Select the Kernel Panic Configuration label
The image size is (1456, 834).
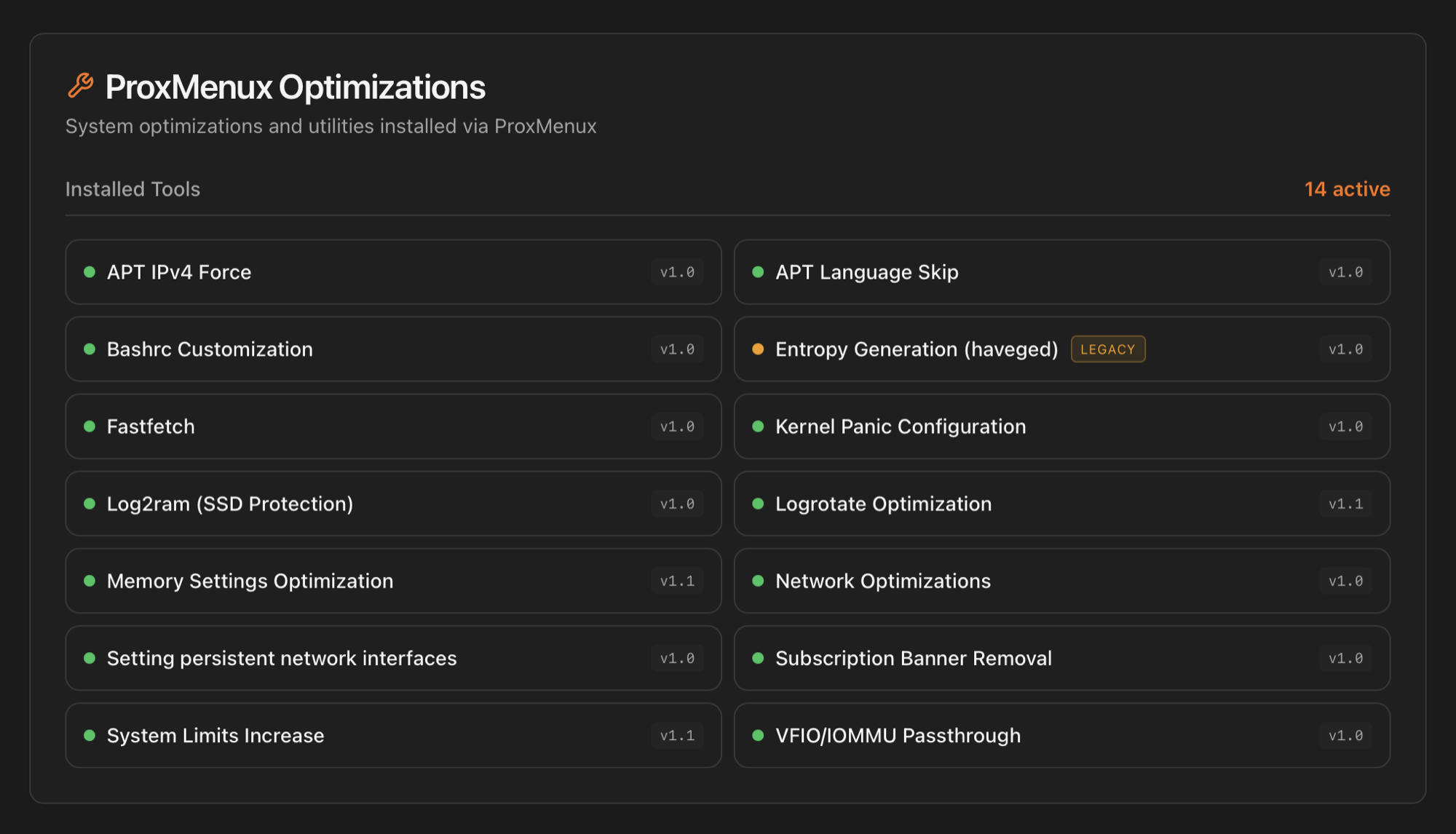click(901, 426)
